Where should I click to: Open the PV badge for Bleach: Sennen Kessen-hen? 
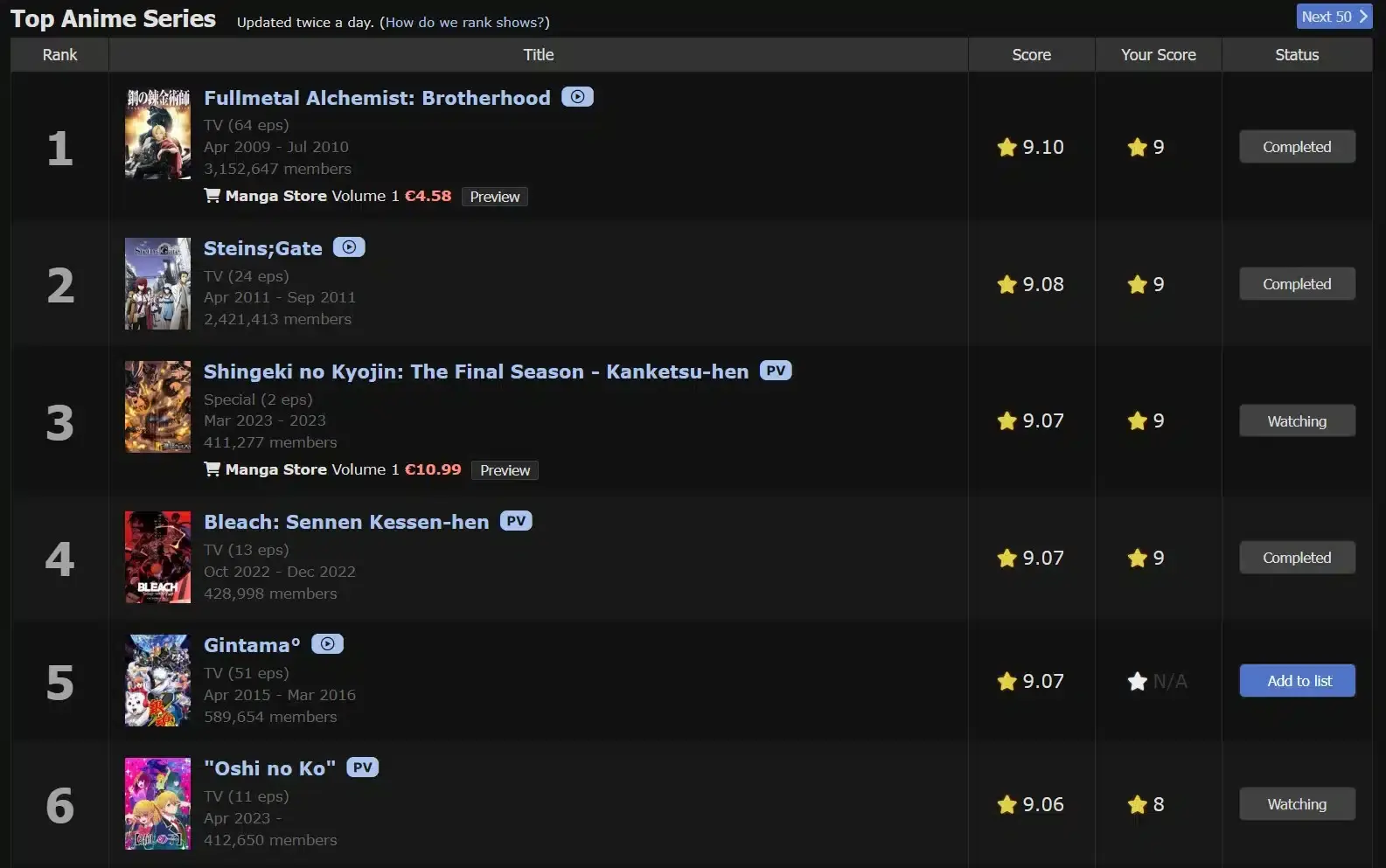pyautogui.click(x=516, y=521)
